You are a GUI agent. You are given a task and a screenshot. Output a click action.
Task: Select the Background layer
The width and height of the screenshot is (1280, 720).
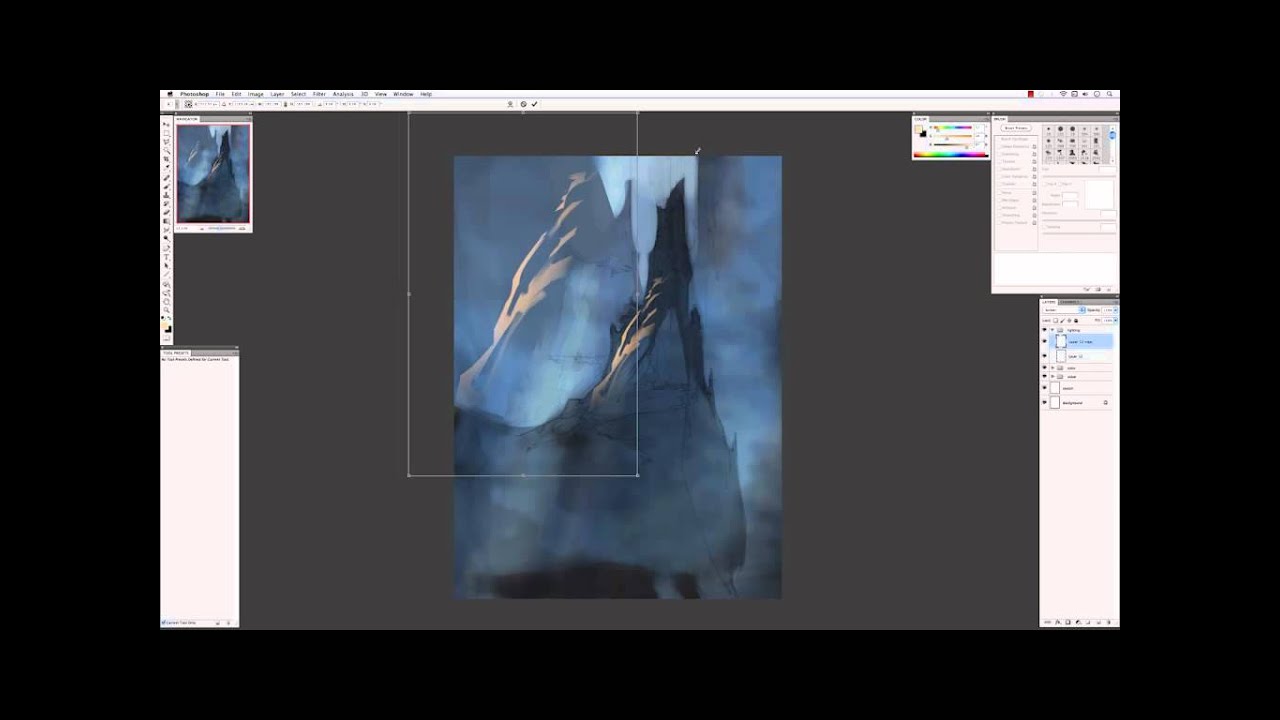coord(1080,403)
